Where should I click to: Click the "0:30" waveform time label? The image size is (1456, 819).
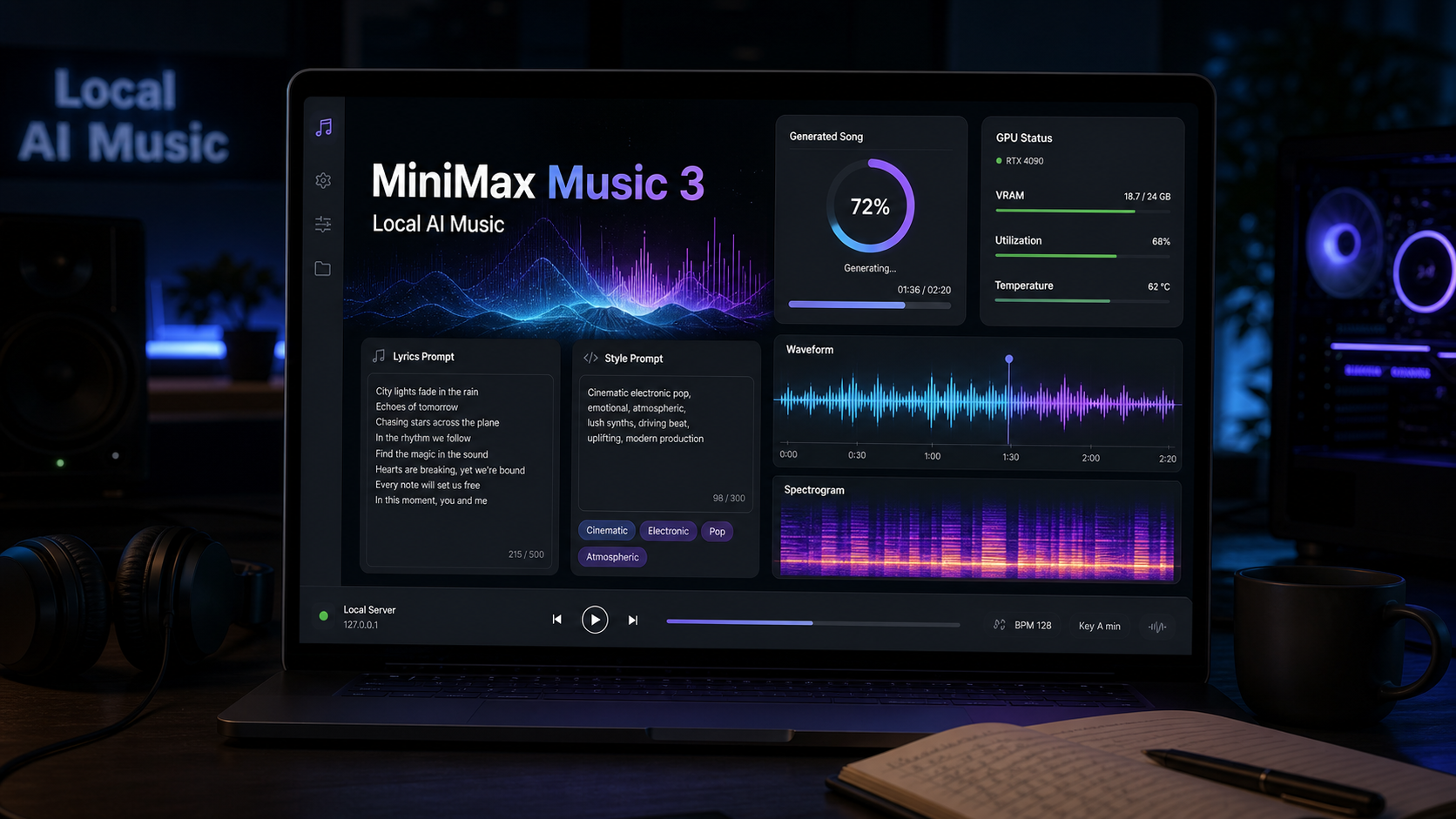click(x=857, y=455)
